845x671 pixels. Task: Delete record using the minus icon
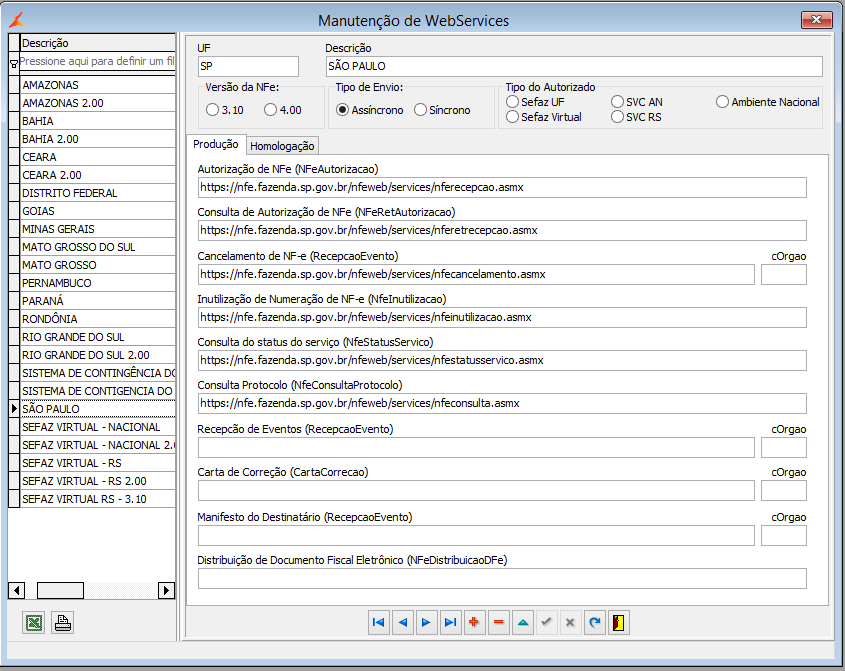point(498,622)
